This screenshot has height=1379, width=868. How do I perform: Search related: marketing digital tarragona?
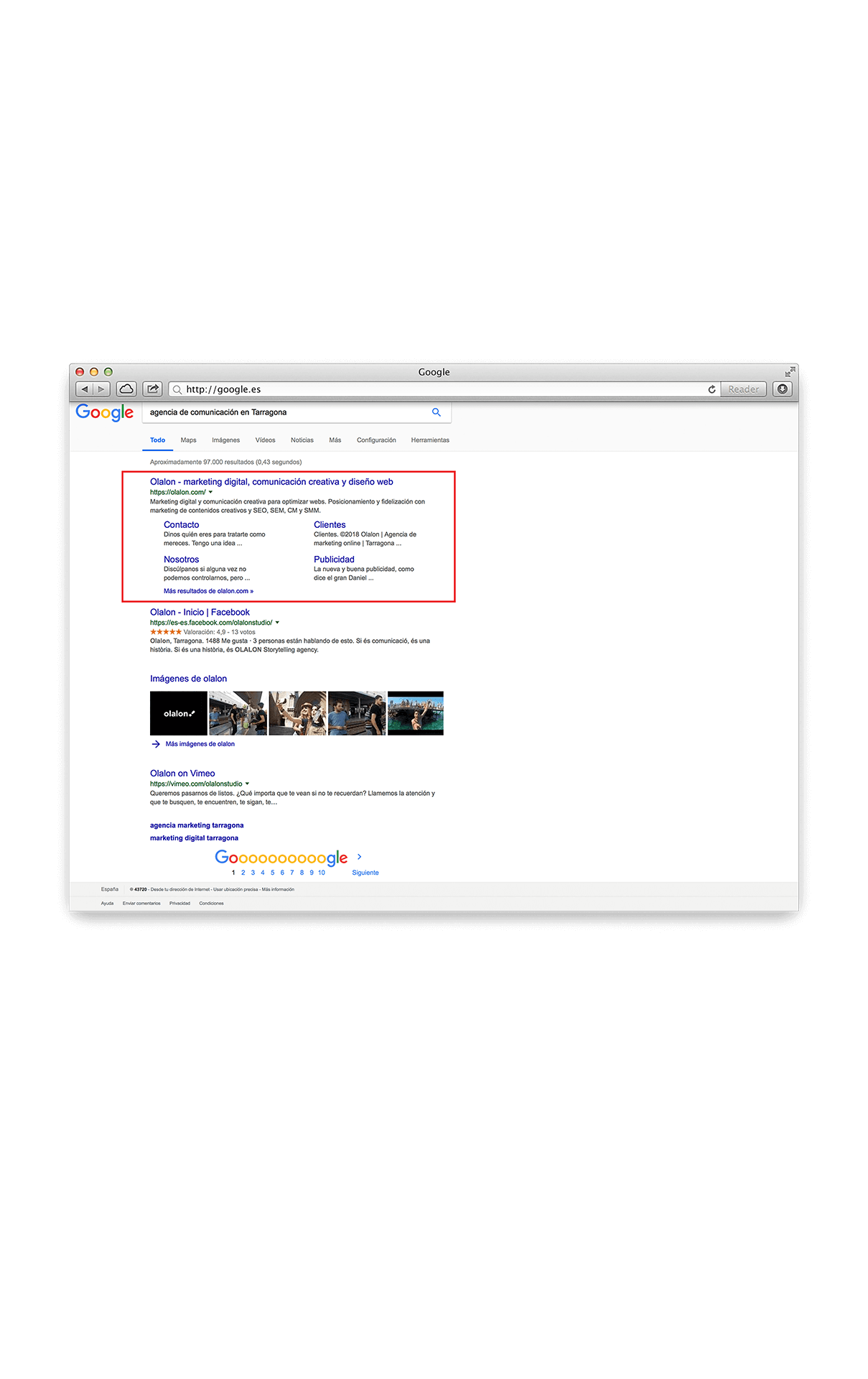194,838
